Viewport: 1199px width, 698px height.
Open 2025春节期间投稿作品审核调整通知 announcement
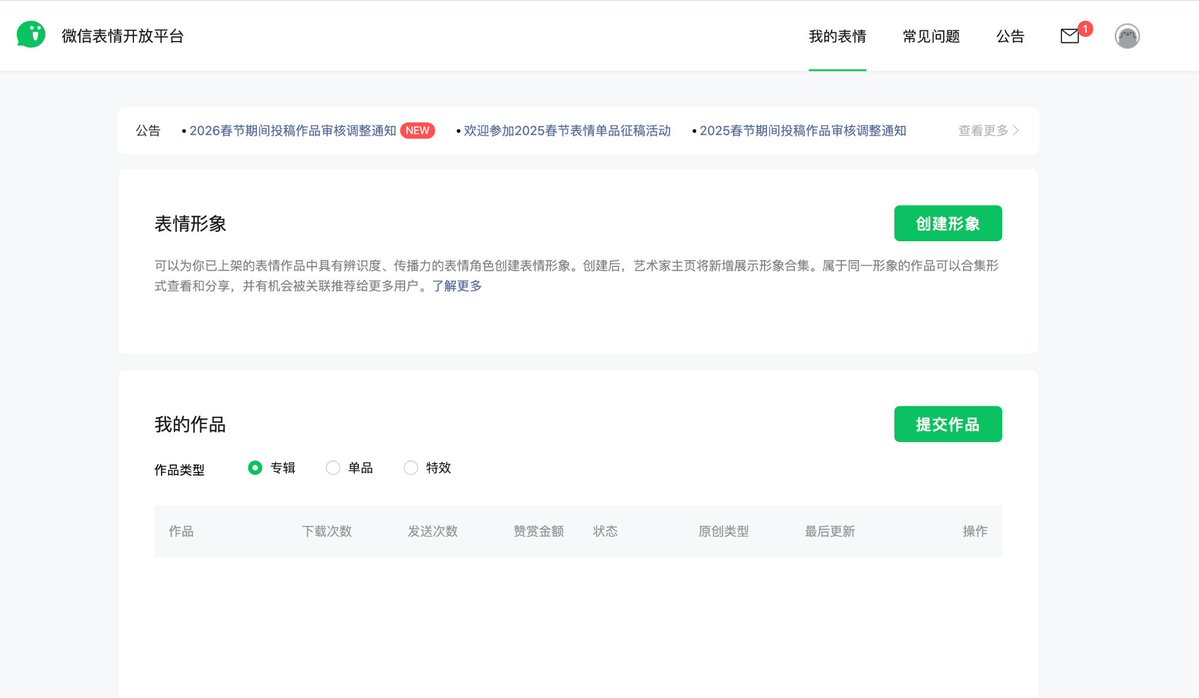point(803,131)
